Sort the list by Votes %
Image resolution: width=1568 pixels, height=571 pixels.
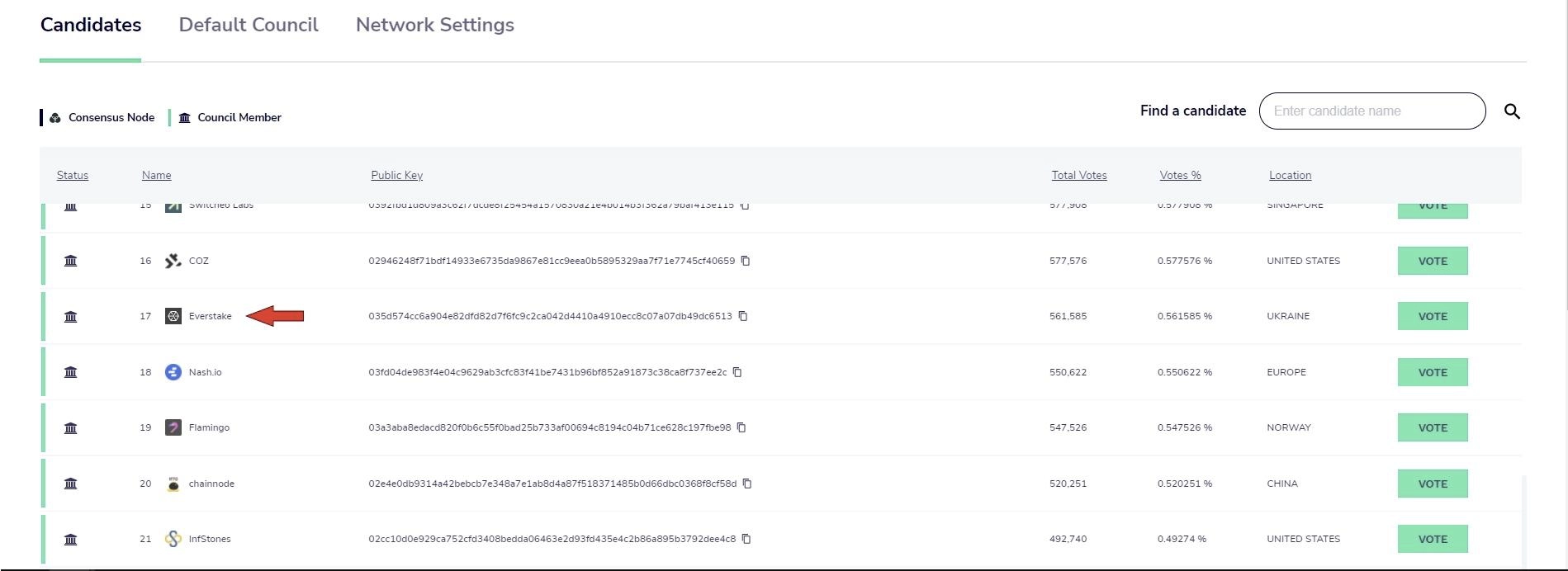(1180, 175)
